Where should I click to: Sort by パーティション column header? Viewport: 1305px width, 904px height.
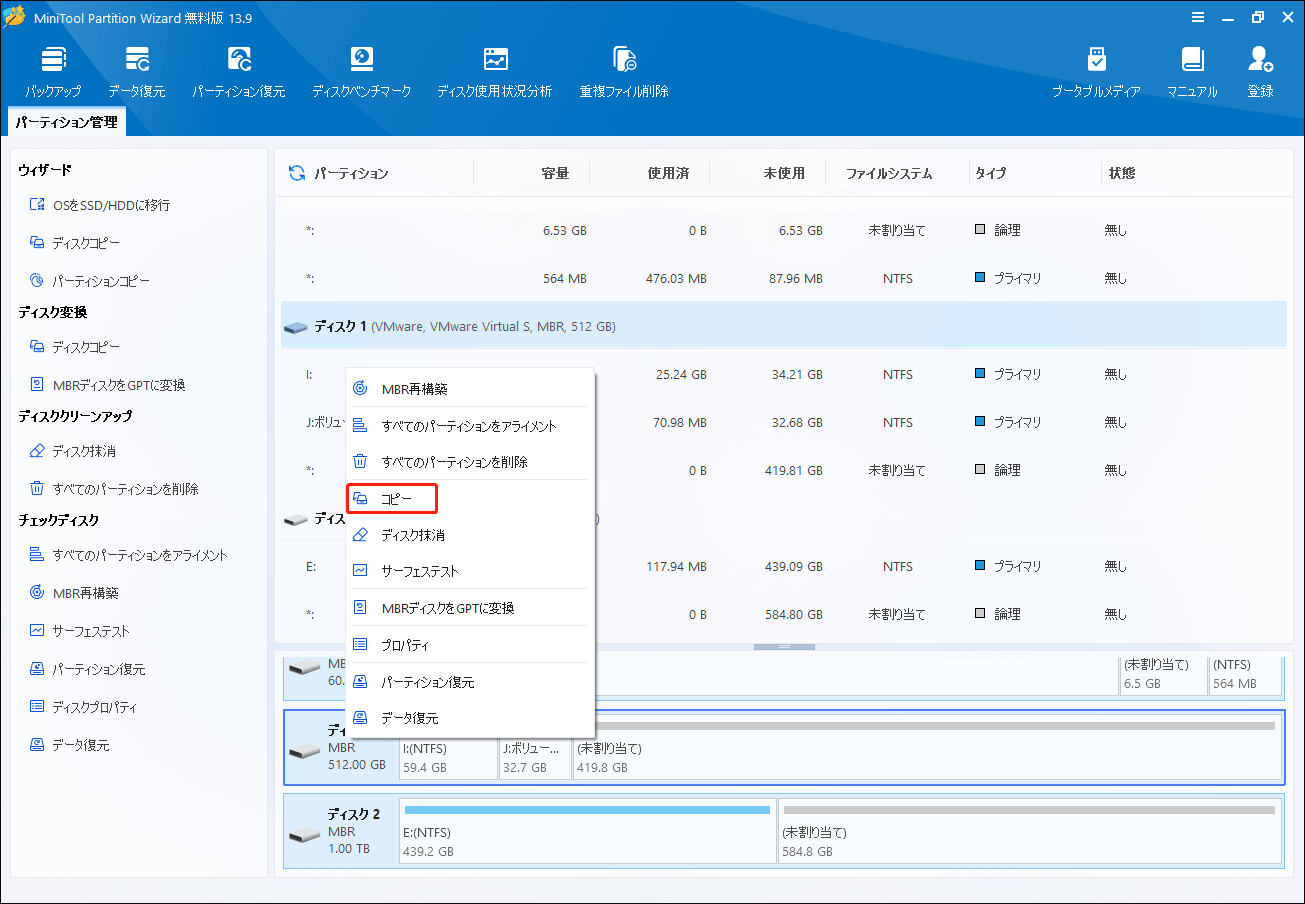(x=351, y=173)
